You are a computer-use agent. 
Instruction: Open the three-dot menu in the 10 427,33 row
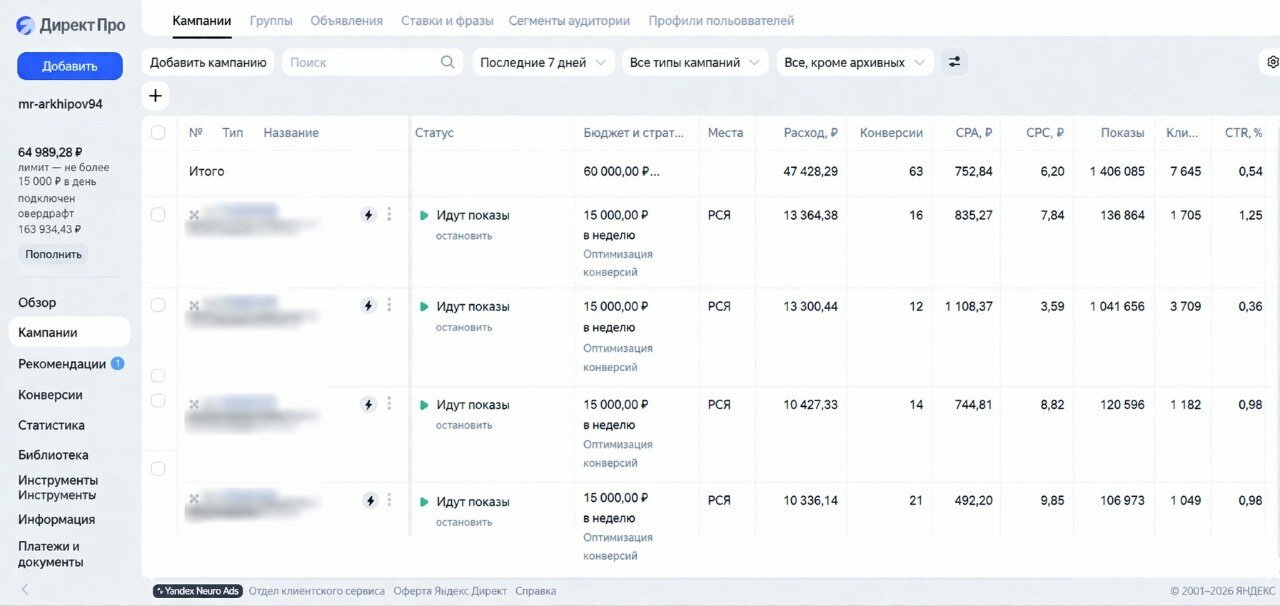point(389,404)
